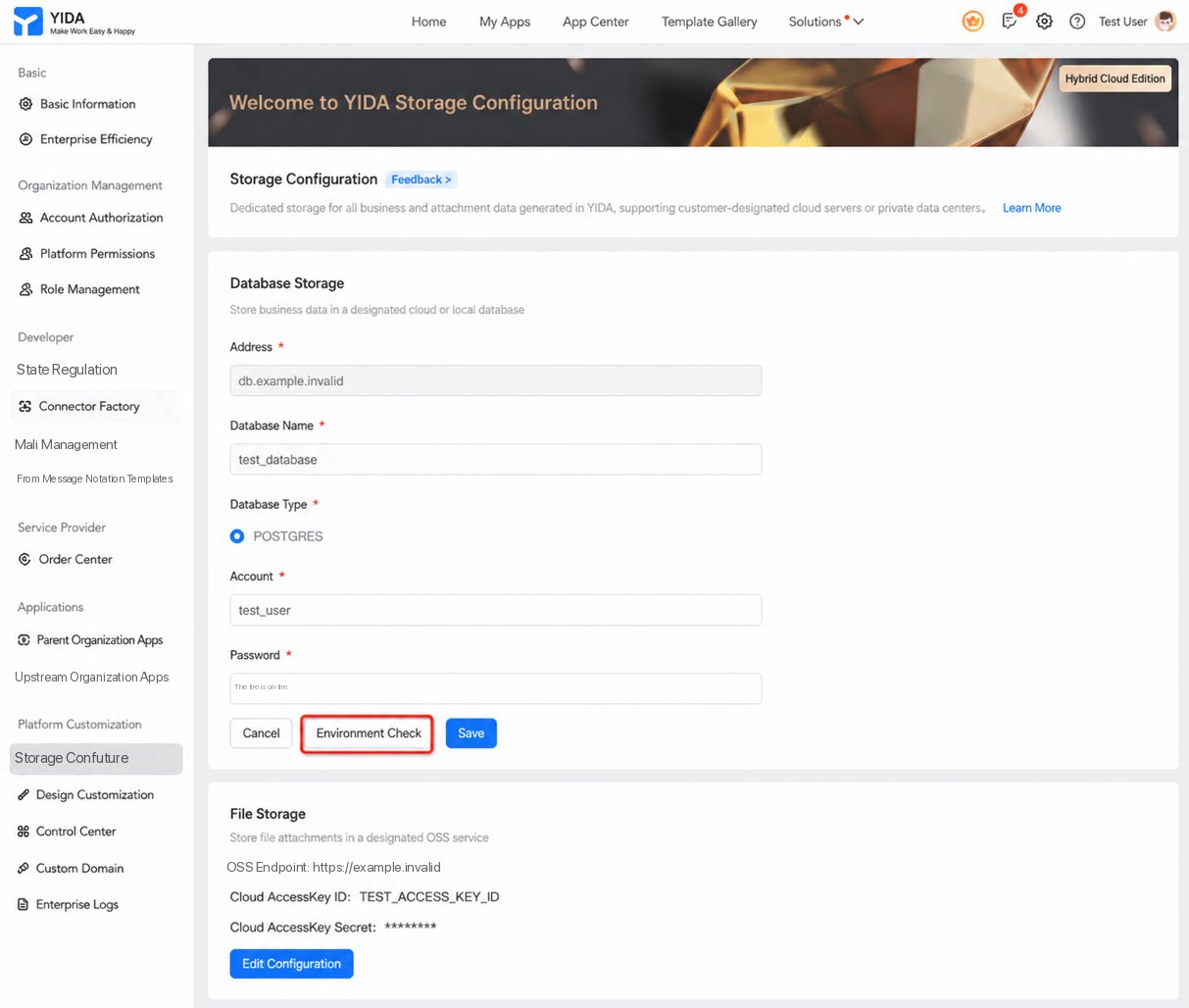
Task: Focus the Database Name input field
Action: click(496, 459)
